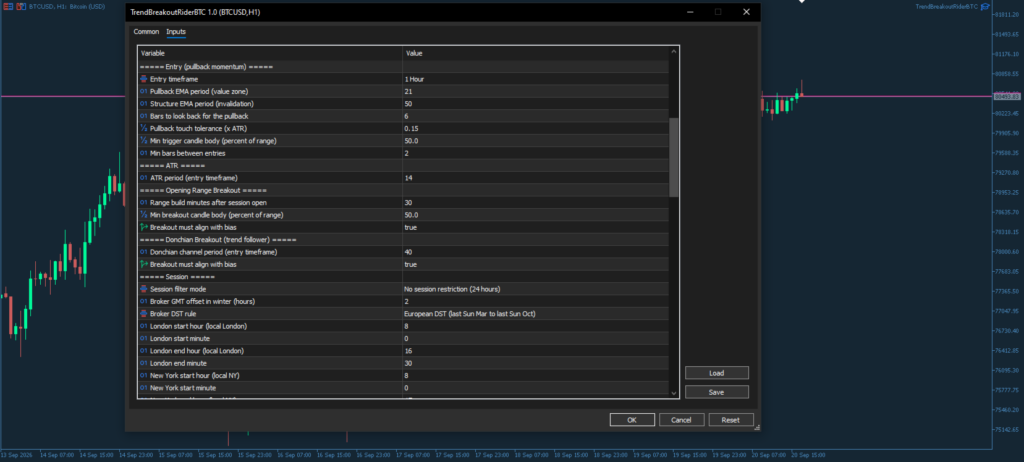Click the integer icon beside London start hour

pyautogui.click(x=144, y=326)
